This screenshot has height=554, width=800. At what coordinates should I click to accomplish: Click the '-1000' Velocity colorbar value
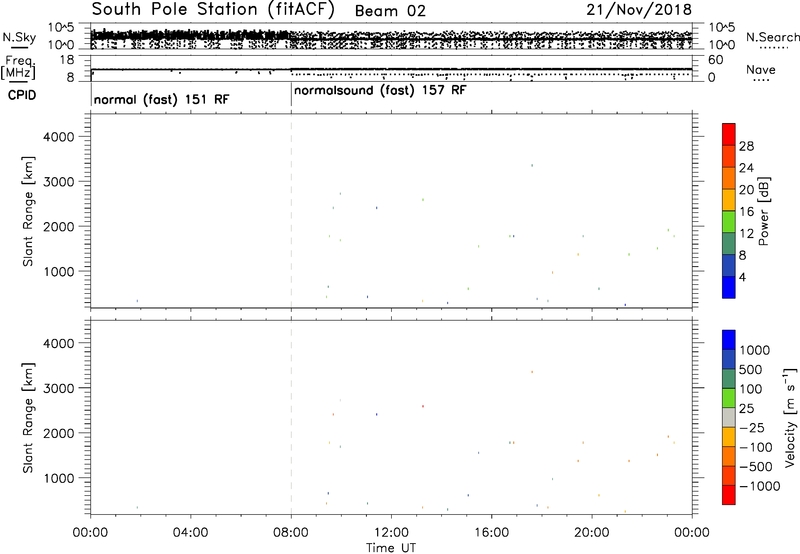pyautogui.click(x=760, y=486)
